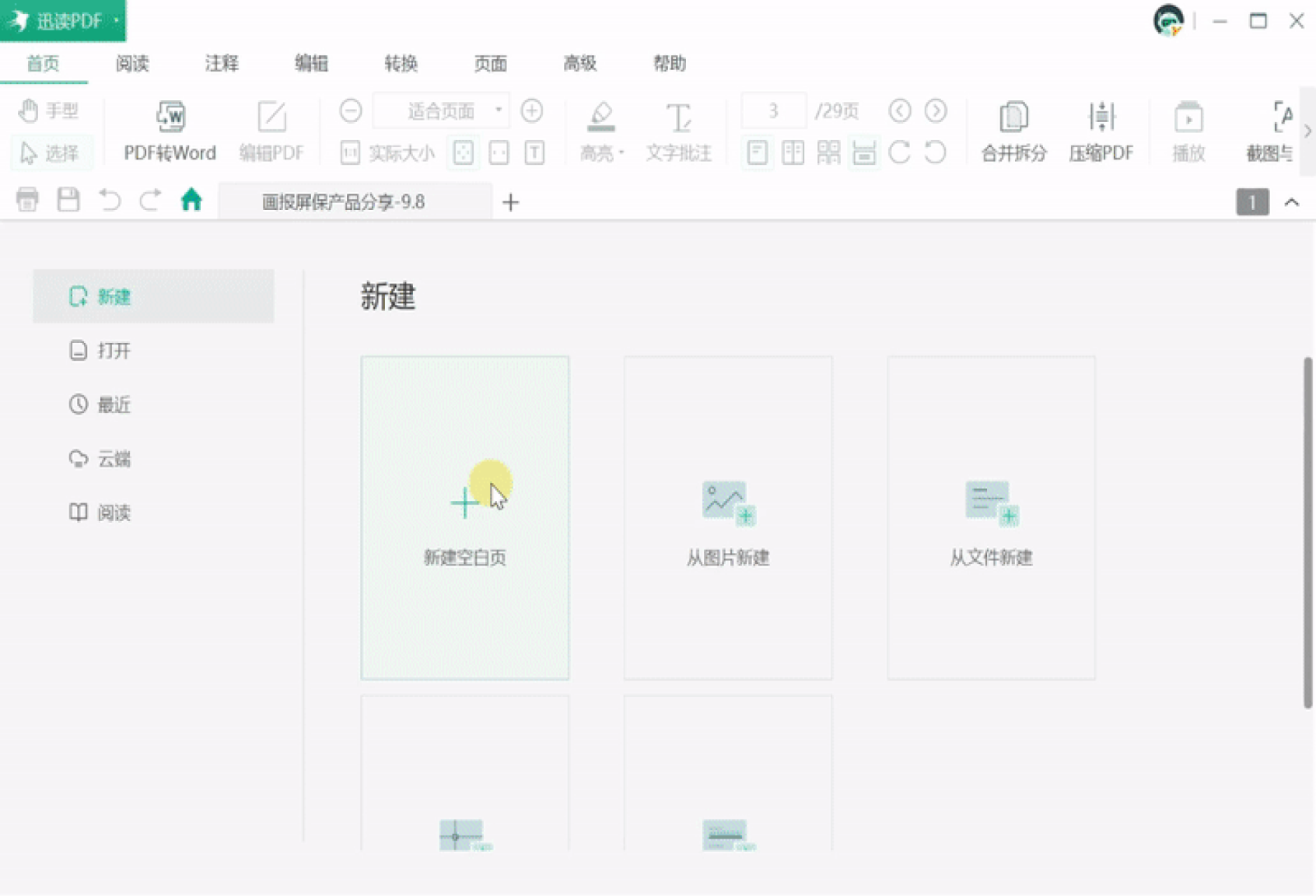Rotate page counterclockwise
Screen dimensions: 1316x896
(936, 152)
